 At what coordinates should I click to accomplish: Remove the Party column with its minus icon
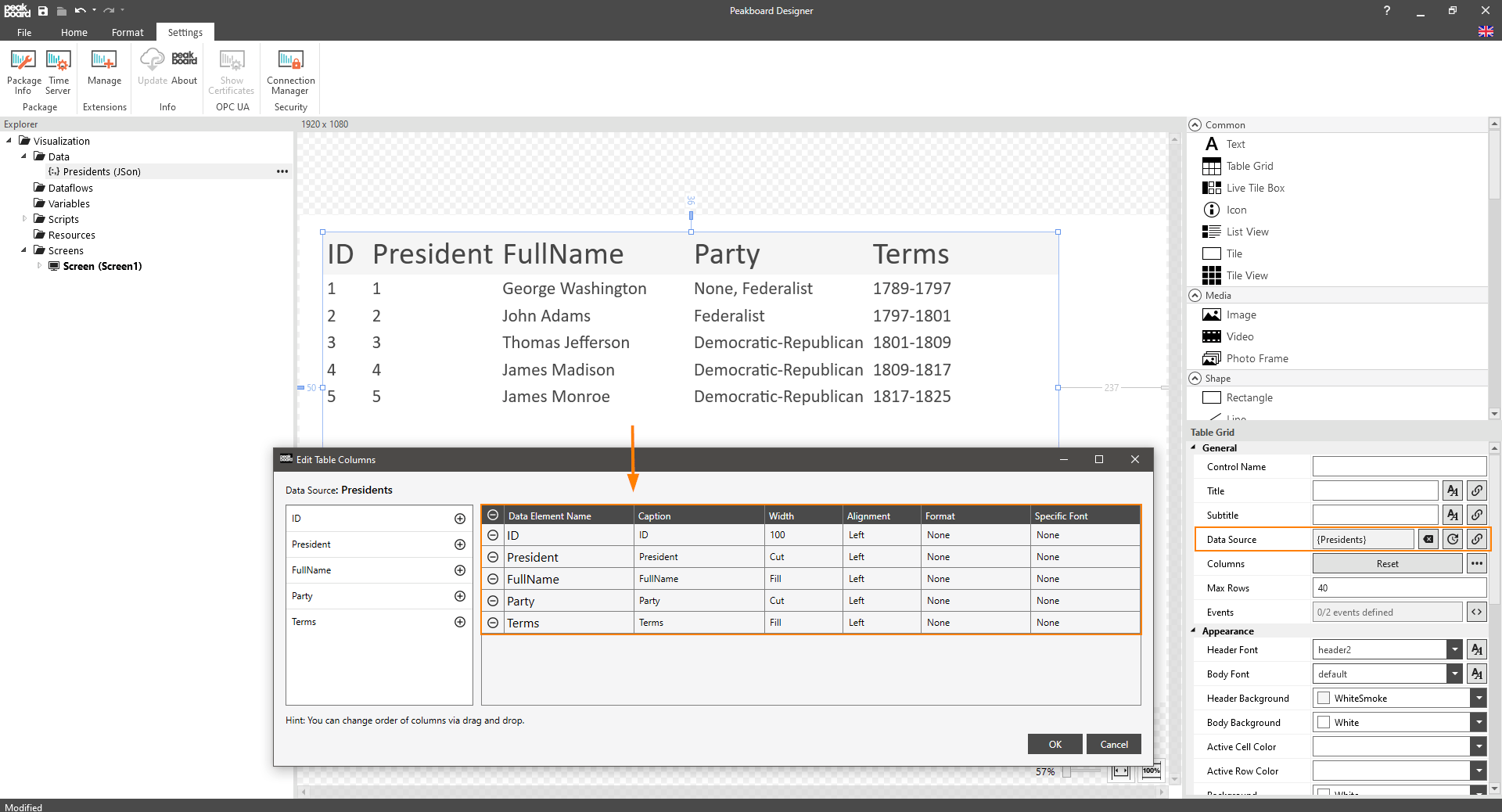click(493, 601)
